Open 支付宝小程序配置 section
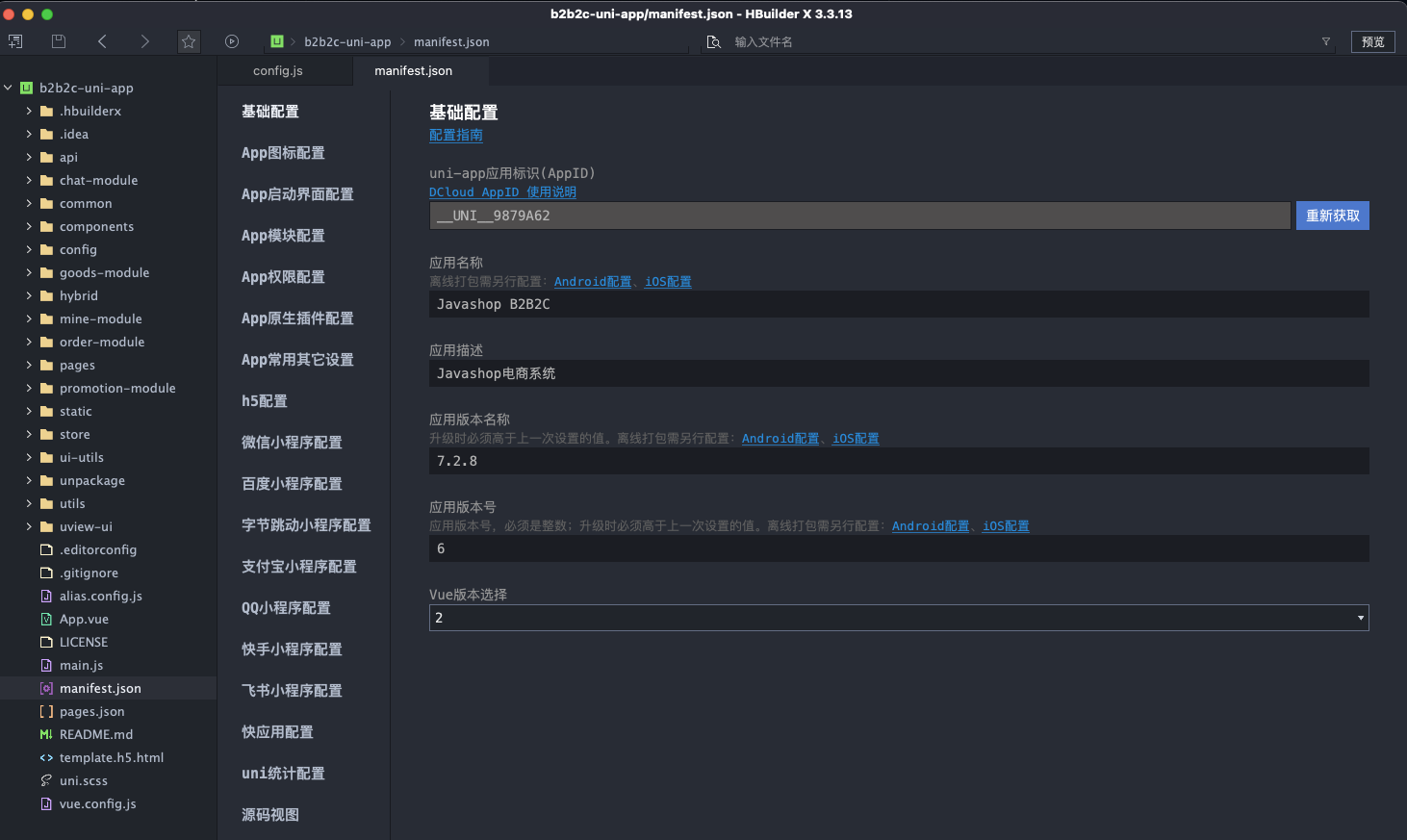1407x840 pixels. coord(299,566)
